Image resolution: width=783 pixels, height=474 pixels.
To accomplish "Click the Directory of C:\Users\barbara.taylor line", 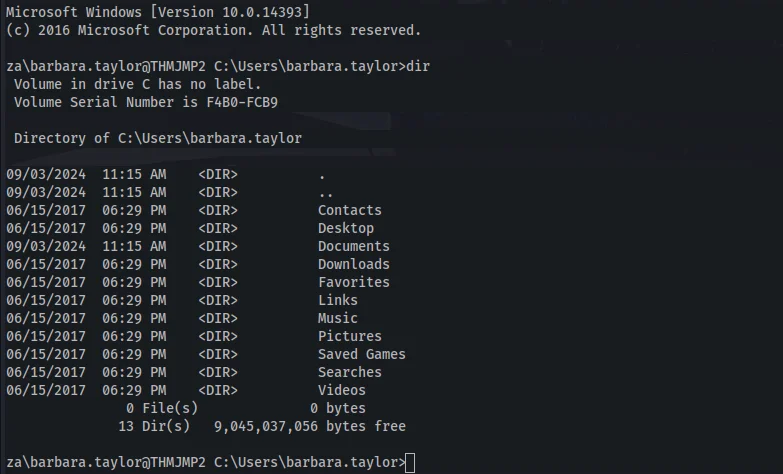I will pyautogui.click(x=158, y=138).
